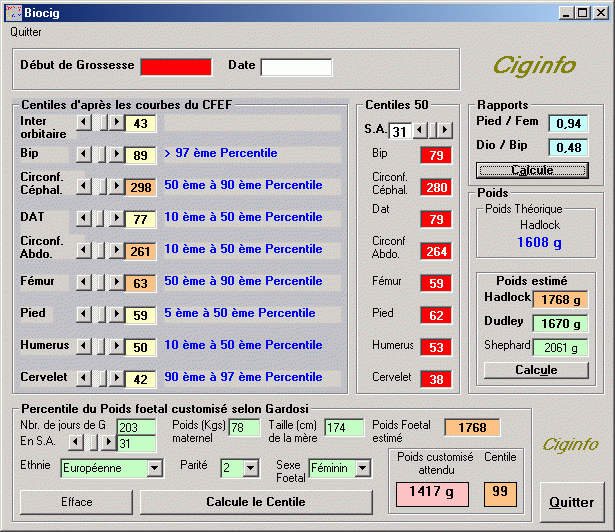The height and width of the screenshot is (532, 615).
Task: Increase the Bip measurement with right arrow
Action: 116,155
